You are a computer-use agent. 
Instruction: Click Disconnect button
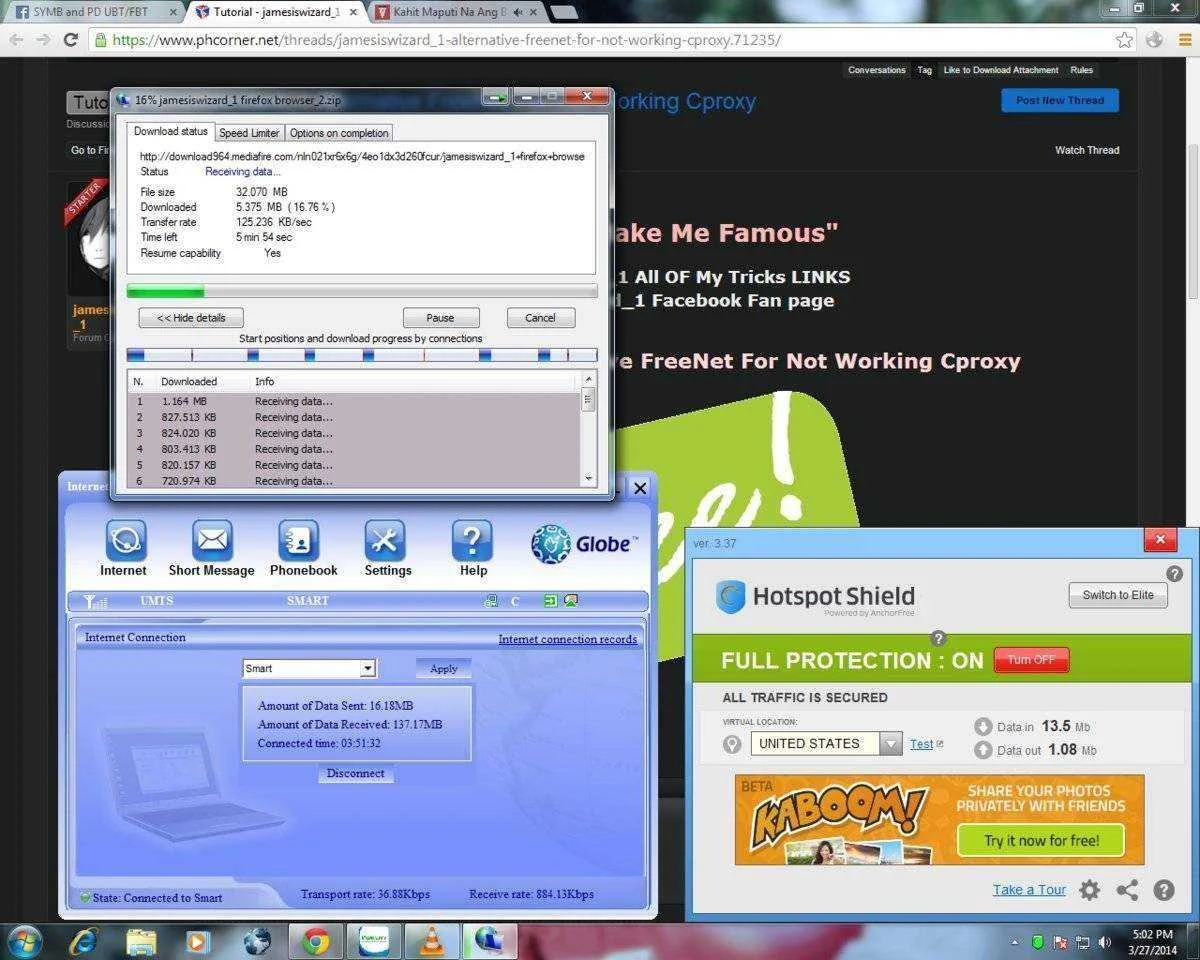pos(355,773)
